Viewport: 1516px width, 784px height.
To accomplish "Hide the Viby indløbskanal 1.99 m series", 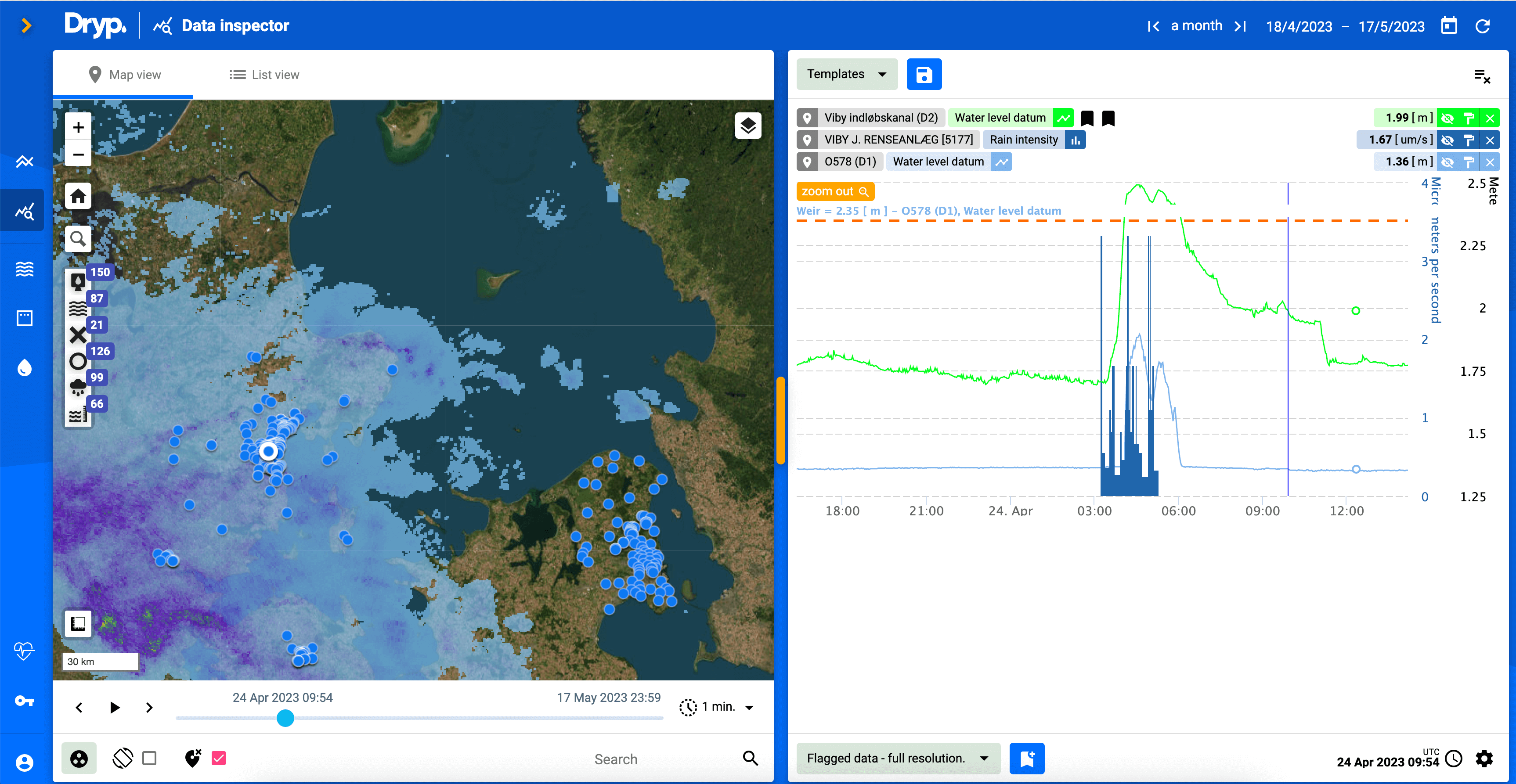I will (x=1448, y=118).
